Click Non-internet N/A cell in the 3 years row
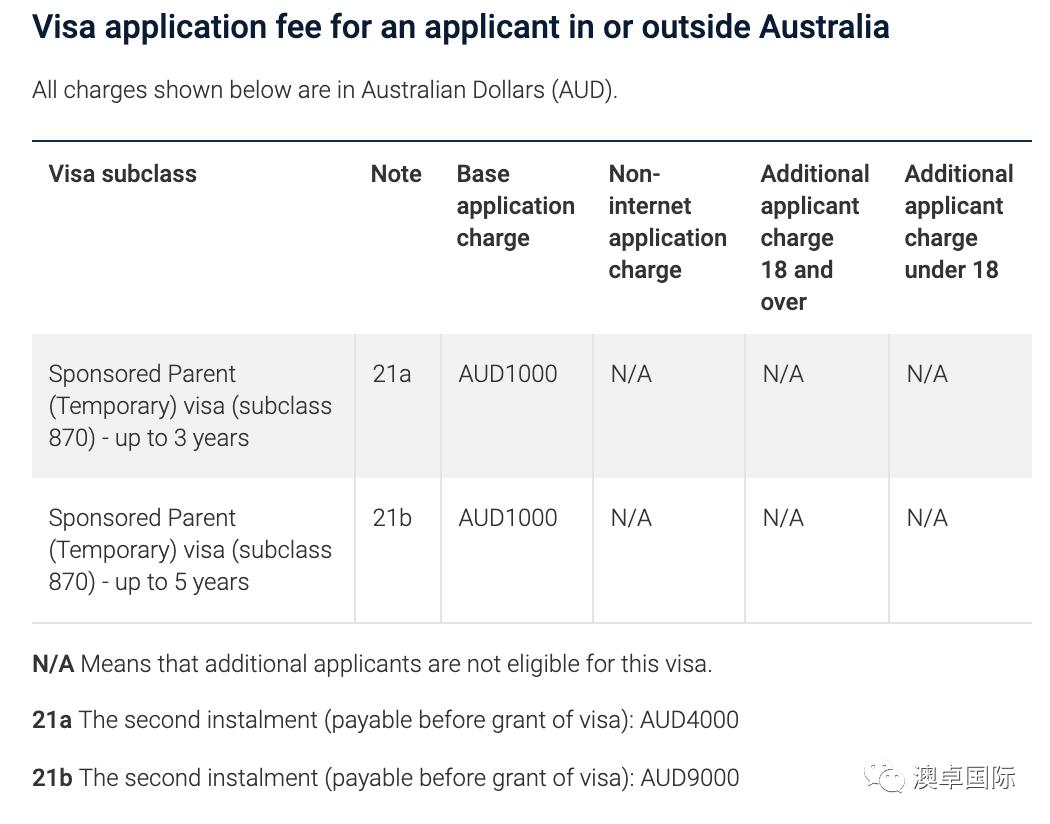 tap(631, 374)
